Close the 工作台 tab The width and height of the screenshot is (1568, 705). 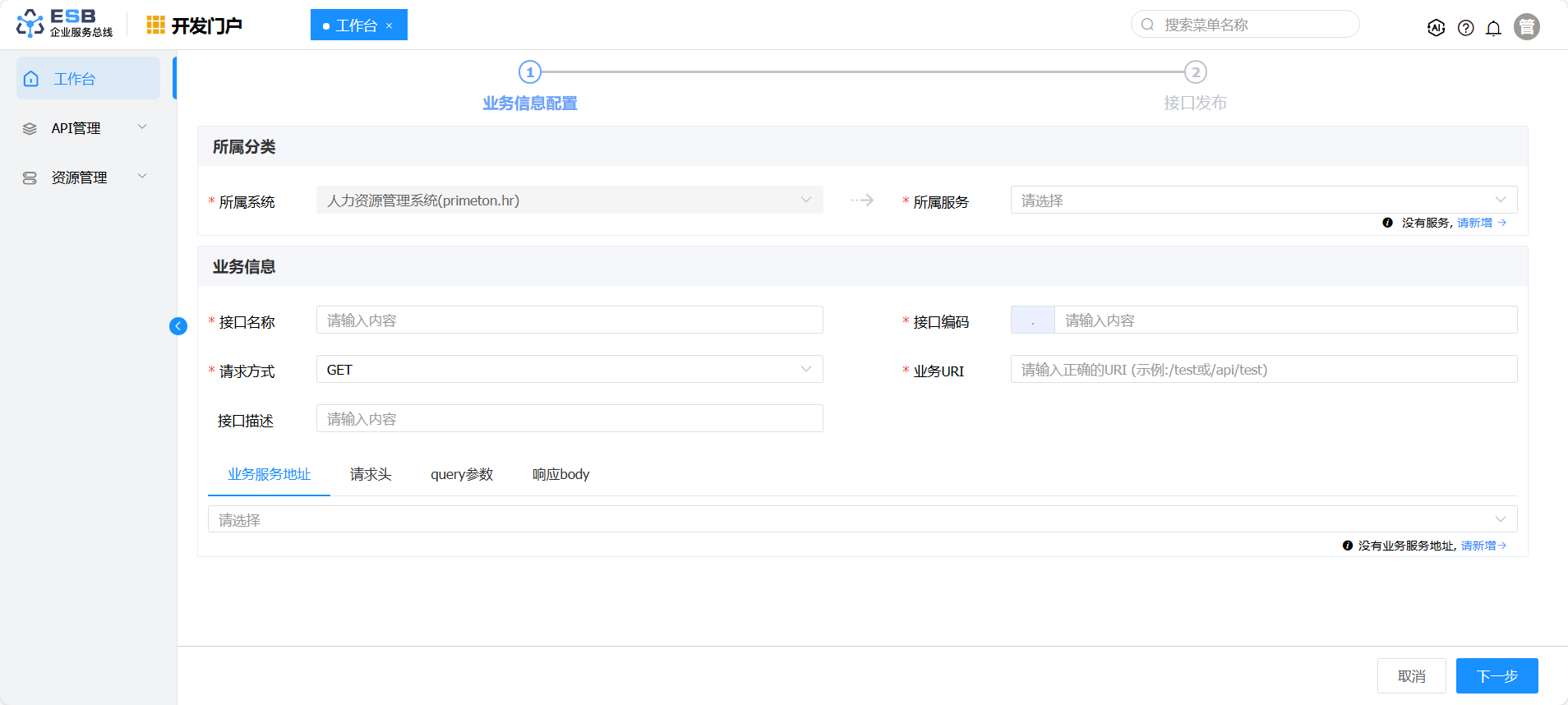[390, 26]
